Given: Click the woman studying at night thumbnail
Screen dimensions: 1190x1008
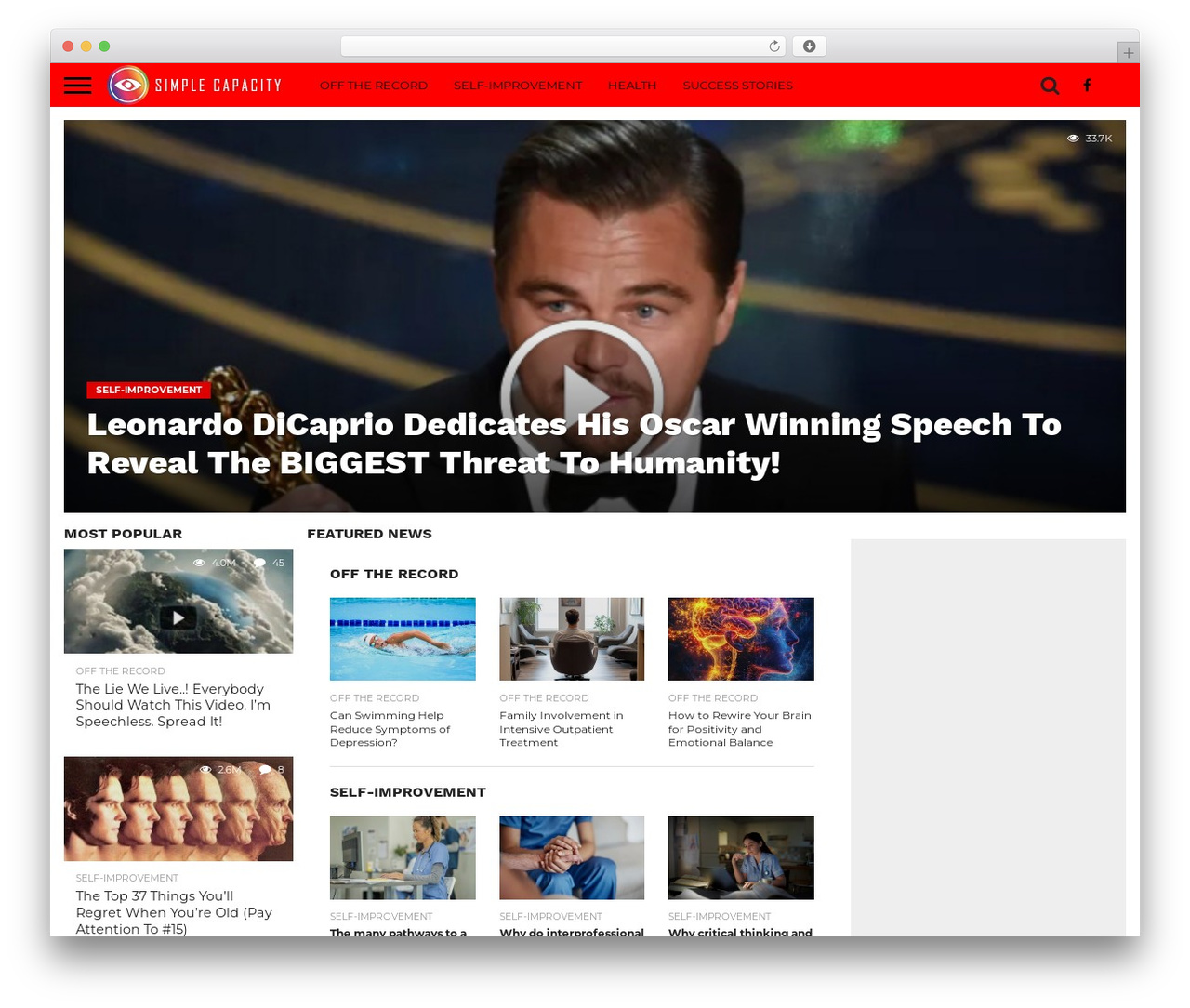Looking at the screenshot, I should (741, 858).
